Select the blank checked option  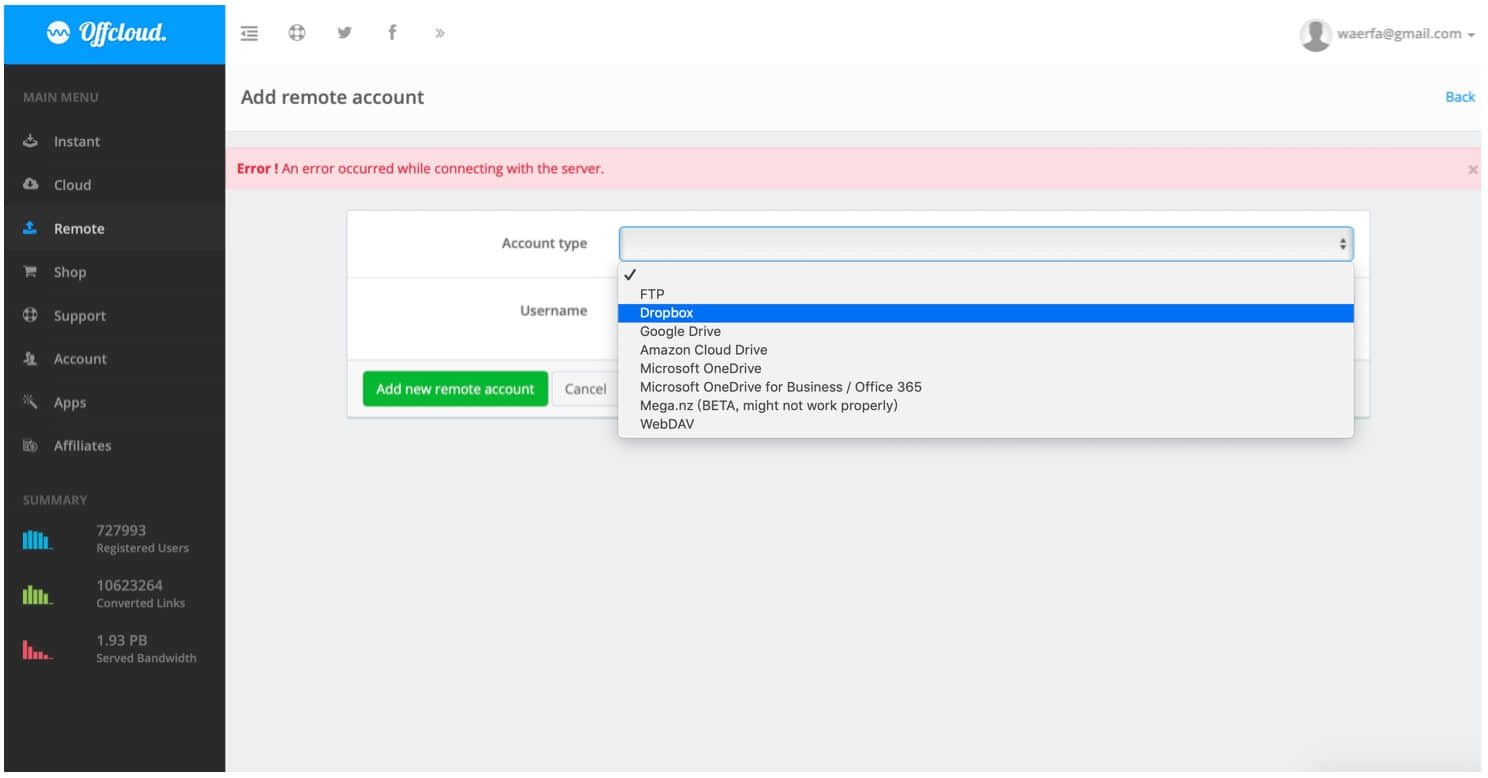[x=986, y=275]
